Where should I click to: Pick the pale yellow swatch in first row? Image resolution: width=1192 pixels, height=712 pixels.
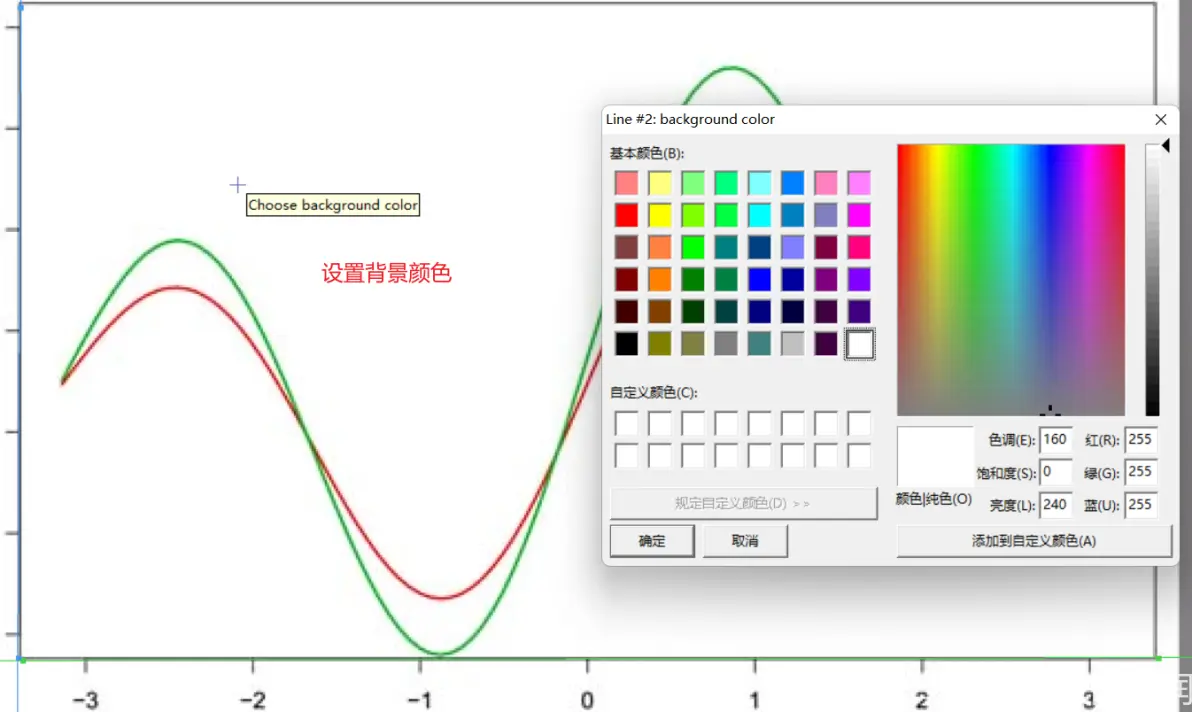660,182
